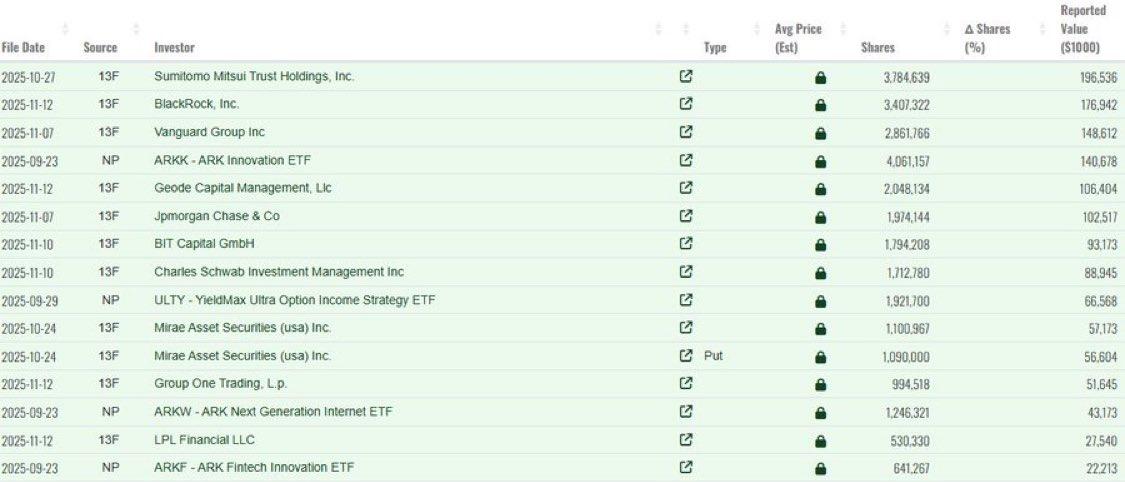
Task: Click lock icon in Sumitomo Mitsui row
Action: pyautogui.click(x=820, y=77)
